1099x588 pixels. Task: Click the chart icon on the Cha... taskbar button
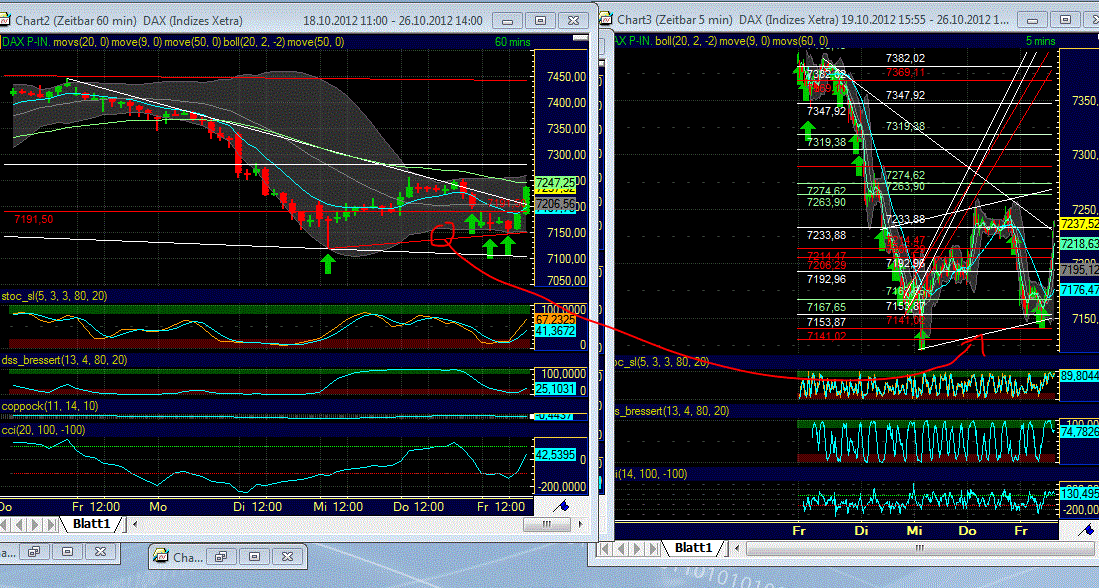[163, 557]
